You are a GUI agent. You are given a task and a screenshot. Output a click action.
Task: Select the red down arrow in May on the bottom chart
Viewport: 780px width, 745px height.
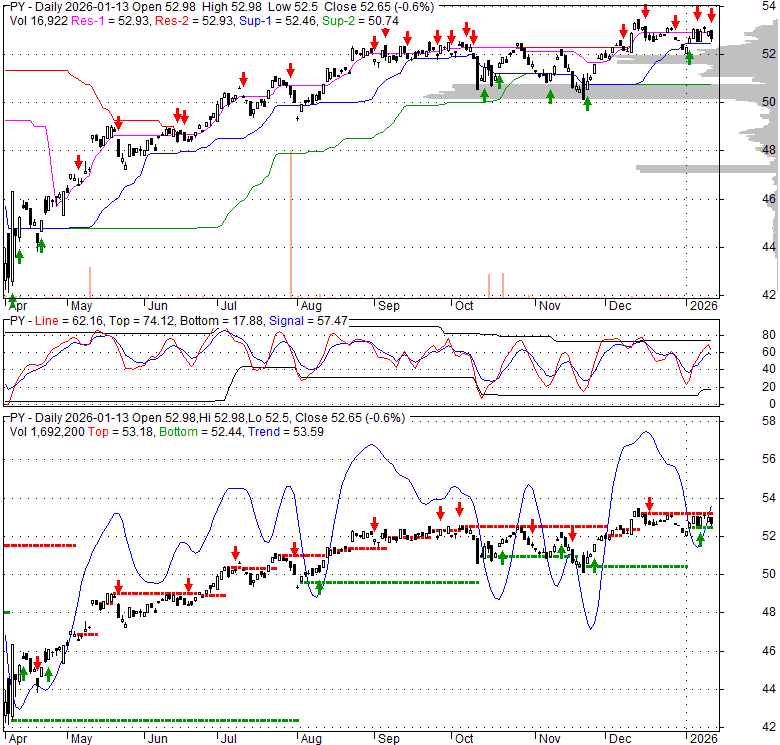[118, 588]
